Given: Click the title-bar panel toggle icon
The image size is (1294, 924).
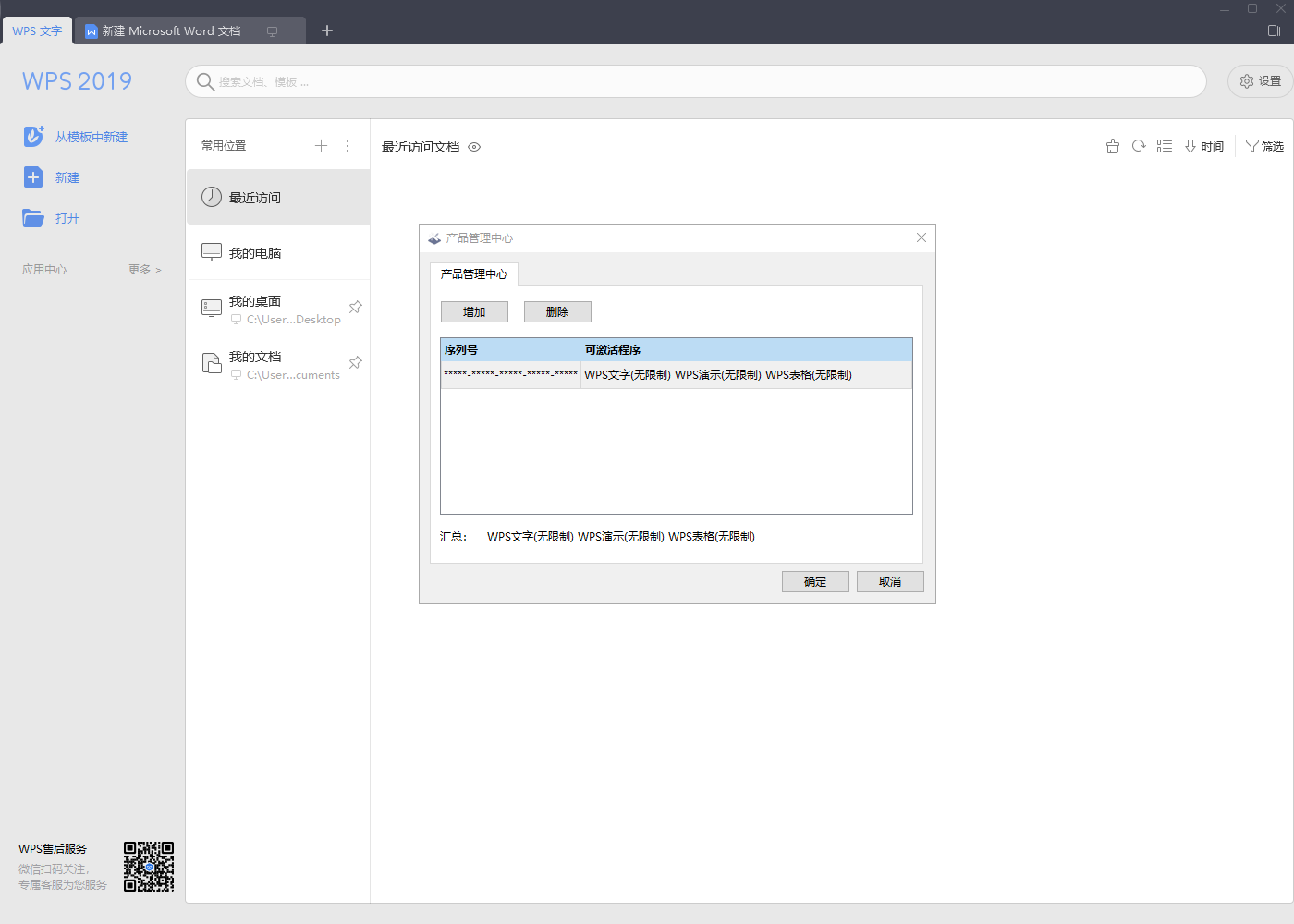Looking at the screenshot, I should [1274, 30].
